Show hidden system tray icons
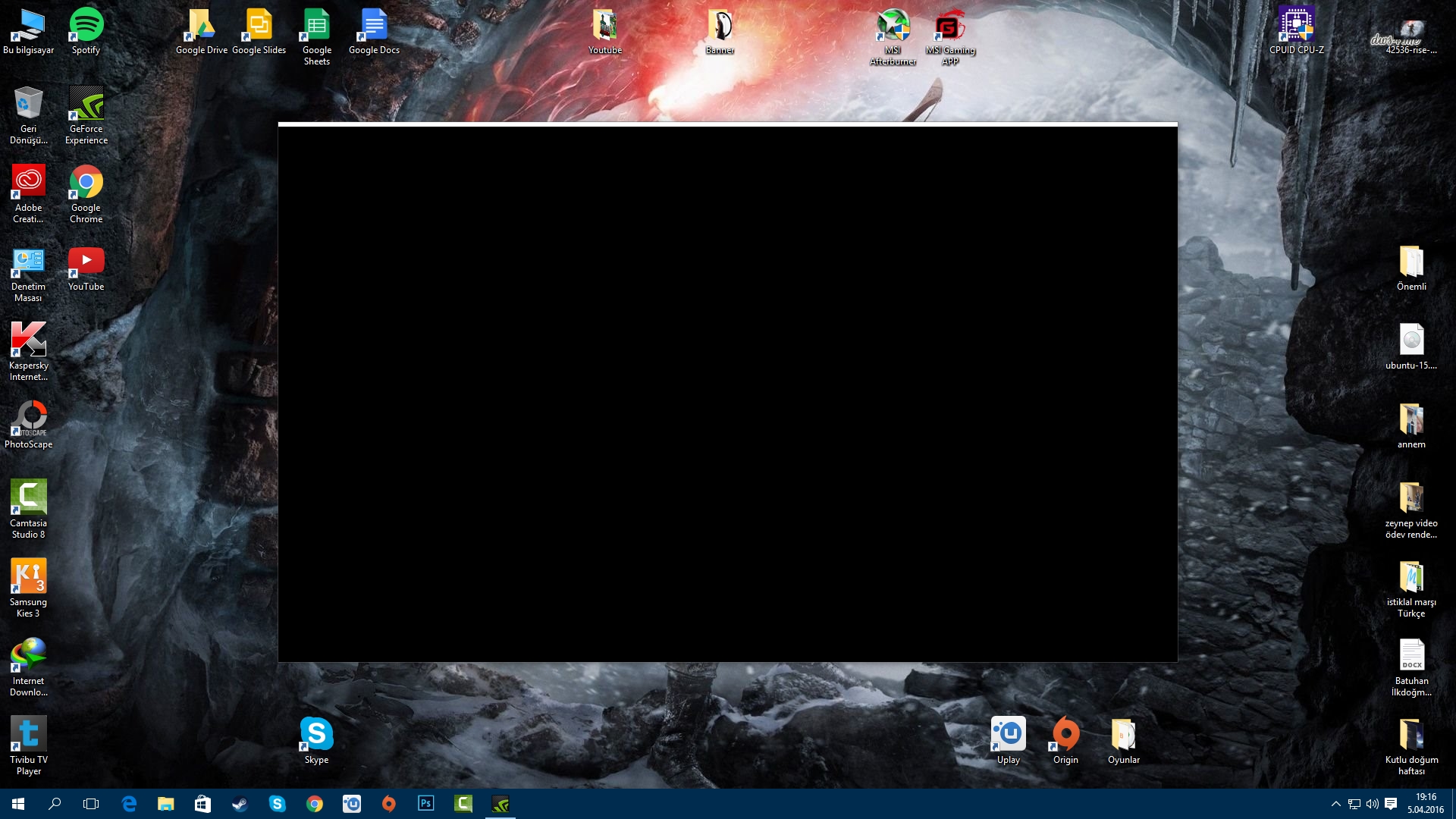Screen dimensions: 1456x819 pos(1336,804)
